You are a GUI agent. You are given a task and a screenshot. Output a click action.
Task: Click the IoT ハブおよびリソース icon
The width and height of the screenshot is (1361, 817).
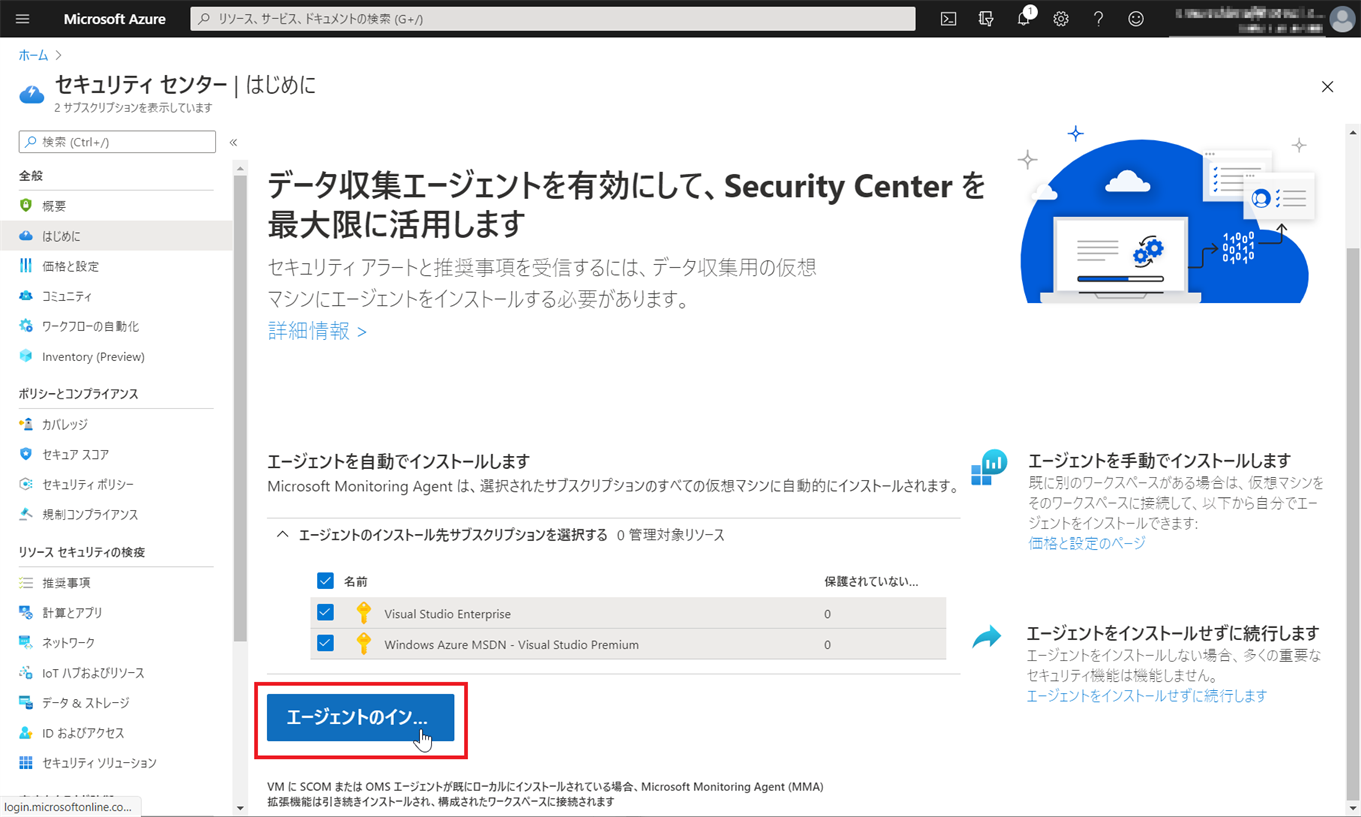[26, 673]
